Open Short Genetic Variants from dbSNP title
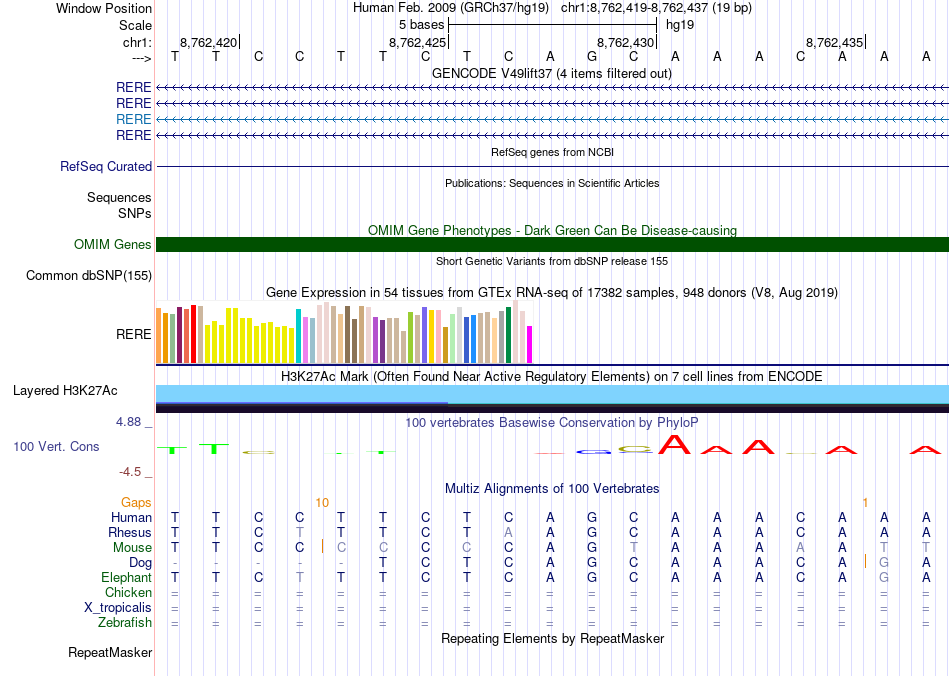 tap(552, 261)
